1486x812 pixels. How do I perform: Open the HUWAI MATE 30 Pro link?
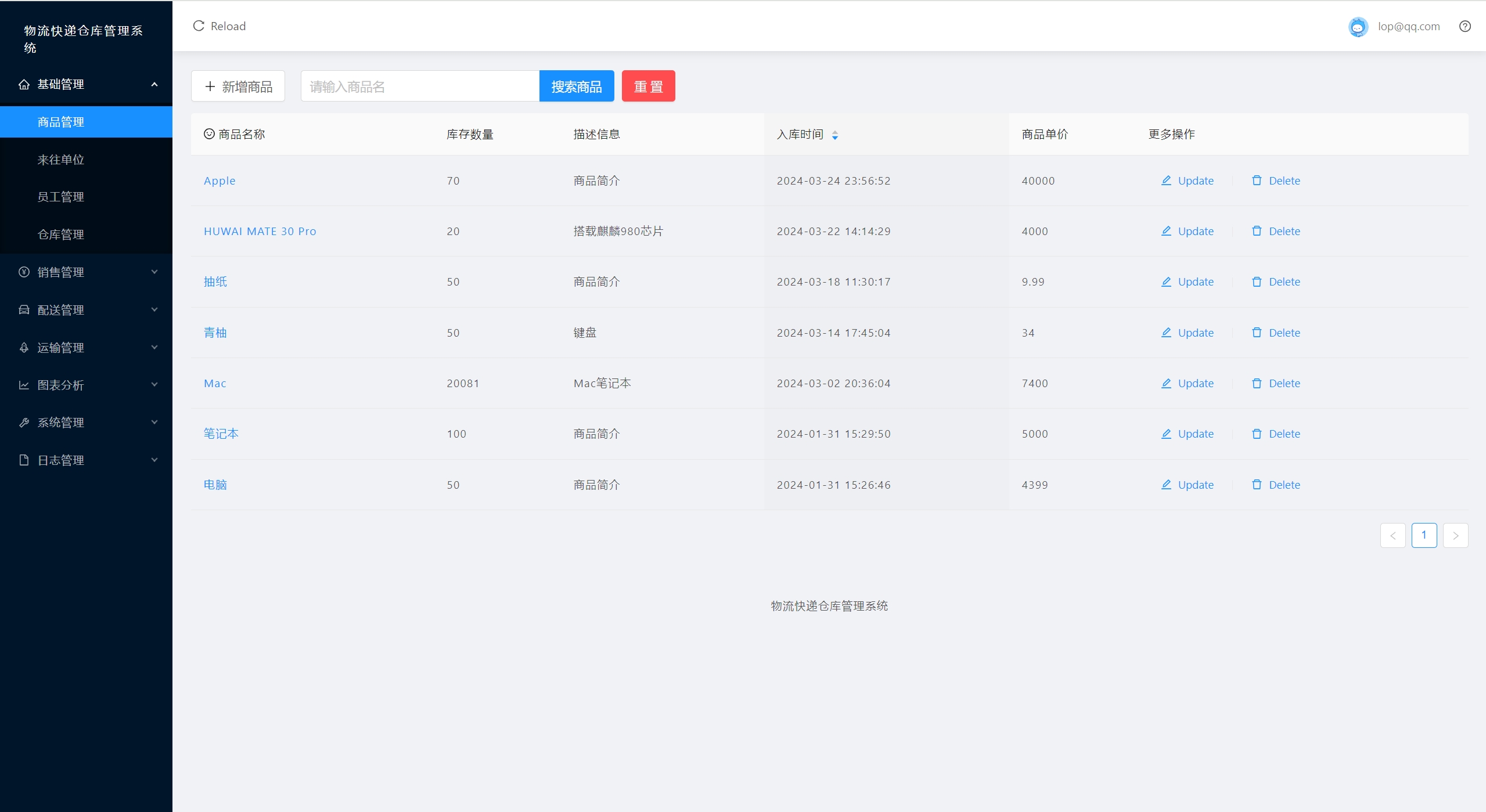pyautogui.click(x=260, y=231)
